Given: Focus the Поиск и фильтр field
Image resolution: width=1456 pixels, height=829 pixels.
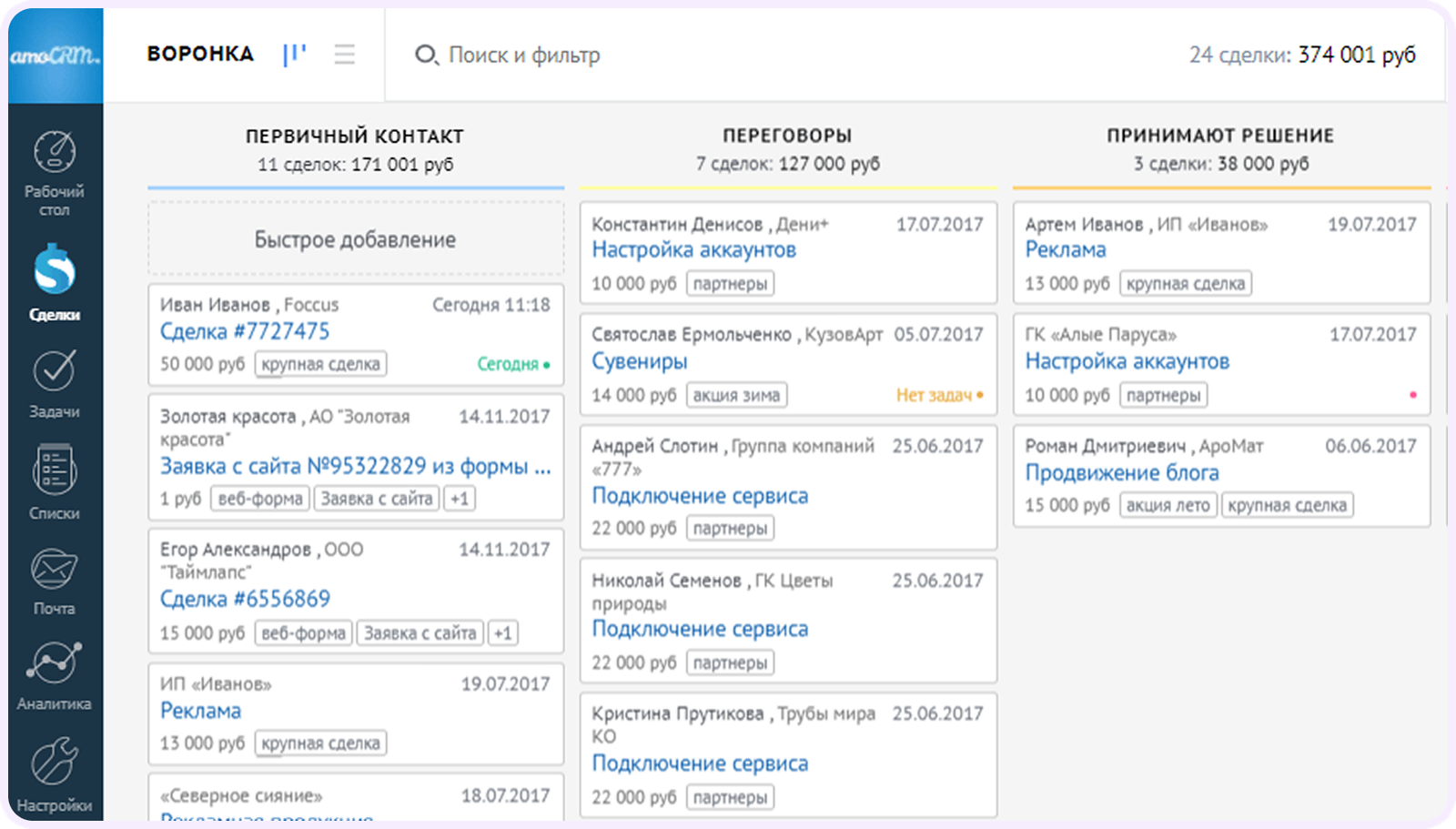Looking at the screenshot, I should coord(524,56).
